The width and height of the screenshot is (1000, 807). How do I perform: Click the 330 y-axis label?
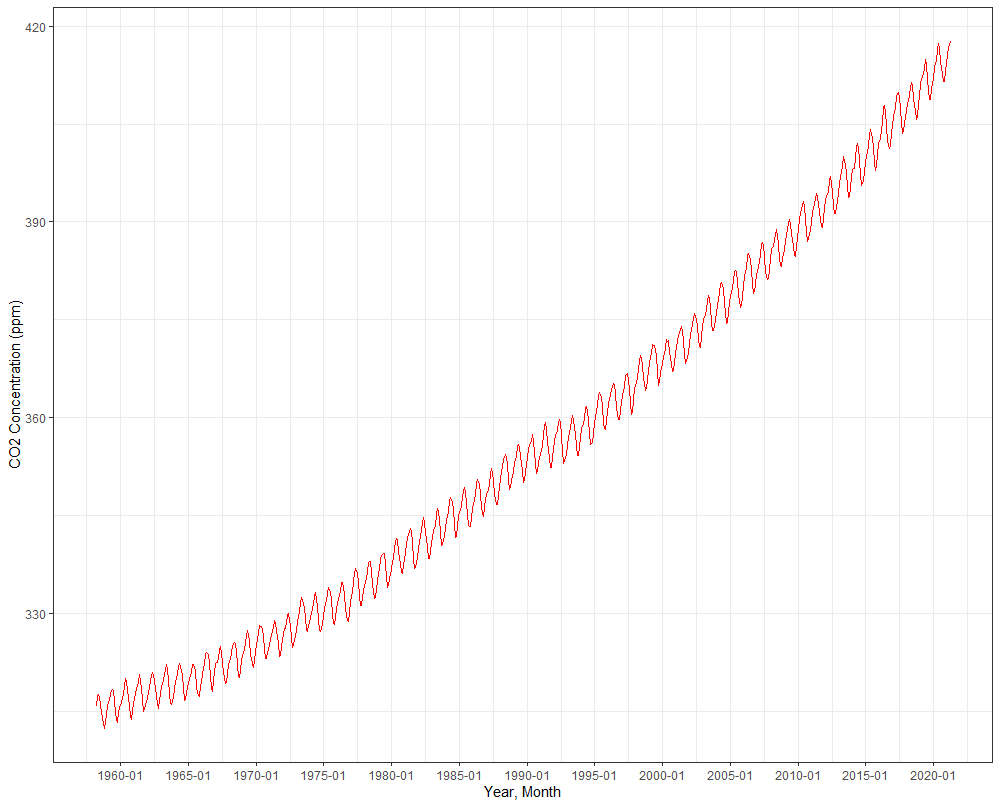pyautogui.click(x=38, y=614)
